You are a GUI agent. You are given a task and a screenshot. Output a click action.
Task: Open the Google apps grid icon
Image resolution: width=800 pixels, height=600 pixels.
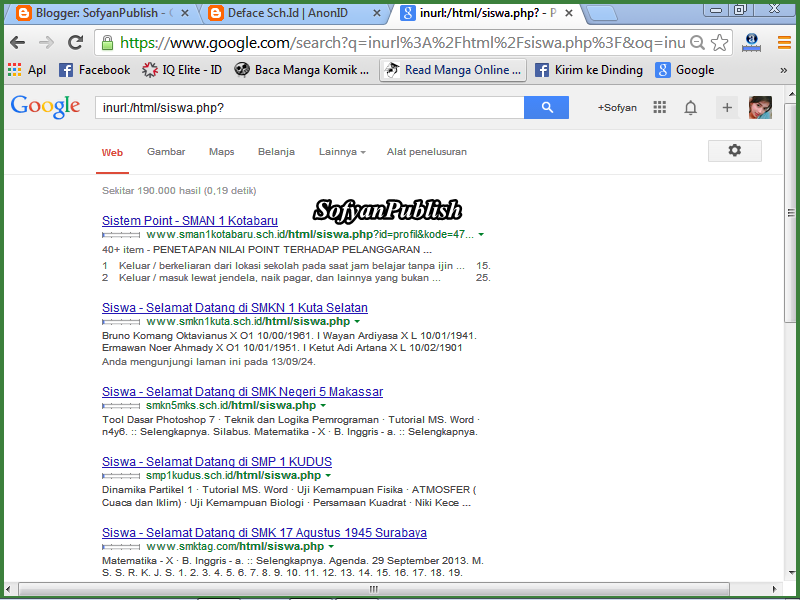tap(660, 107)
